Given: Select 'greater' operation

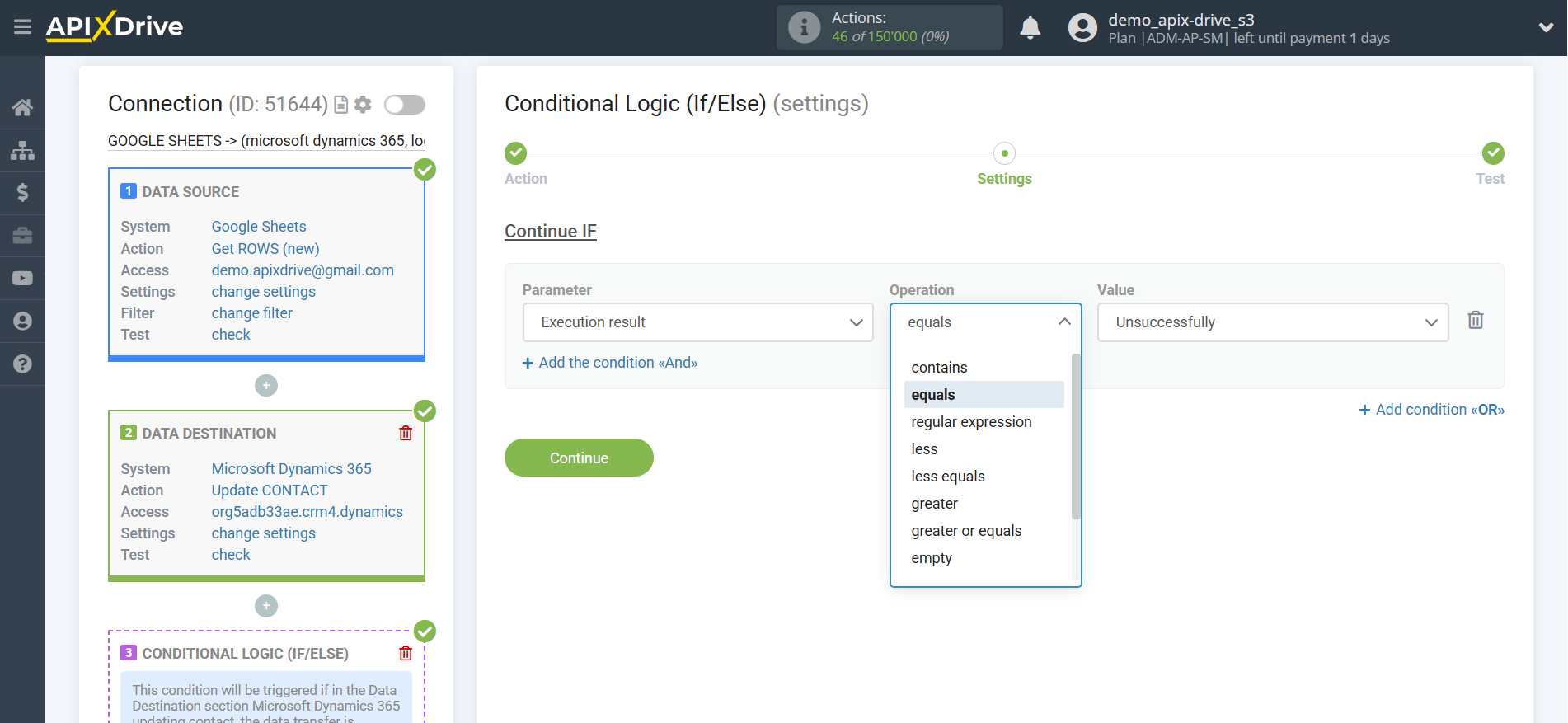Looking at the screenshot, I should (984, 504).
